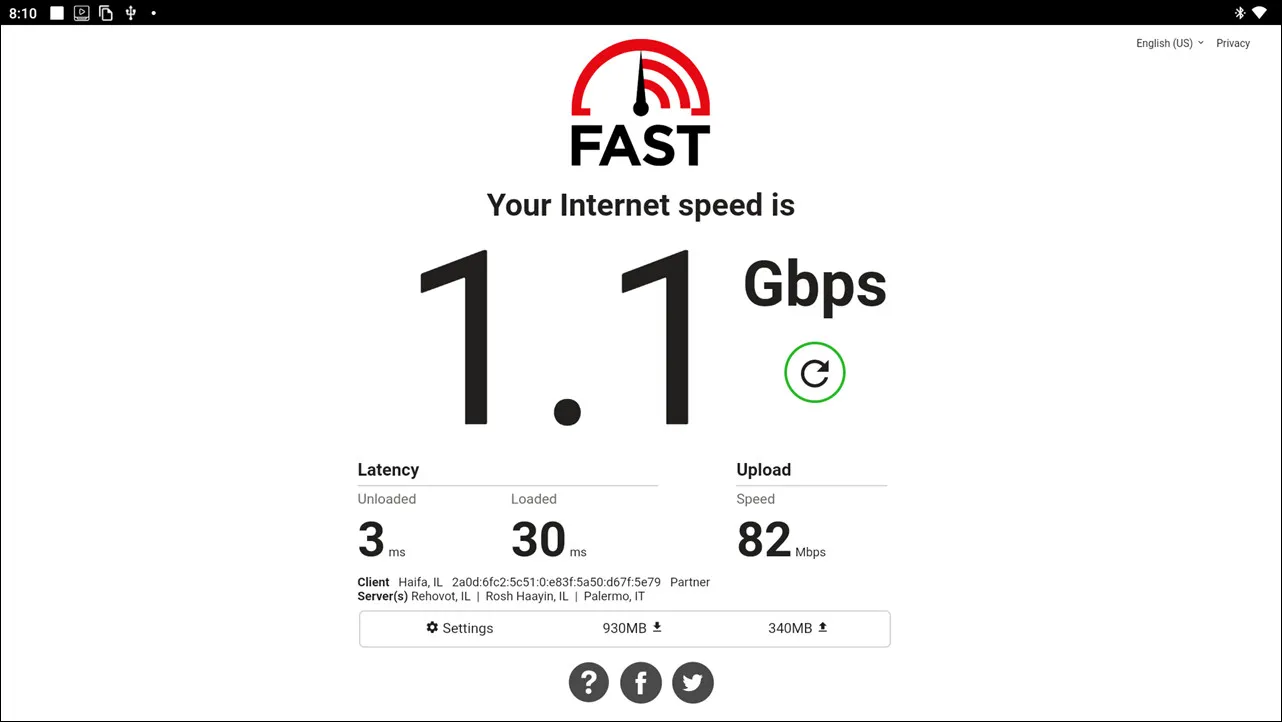This screenshot has width=1282, height=722.
Task: Click the 82 Mbps upload speed value
Action: point(781,541)
